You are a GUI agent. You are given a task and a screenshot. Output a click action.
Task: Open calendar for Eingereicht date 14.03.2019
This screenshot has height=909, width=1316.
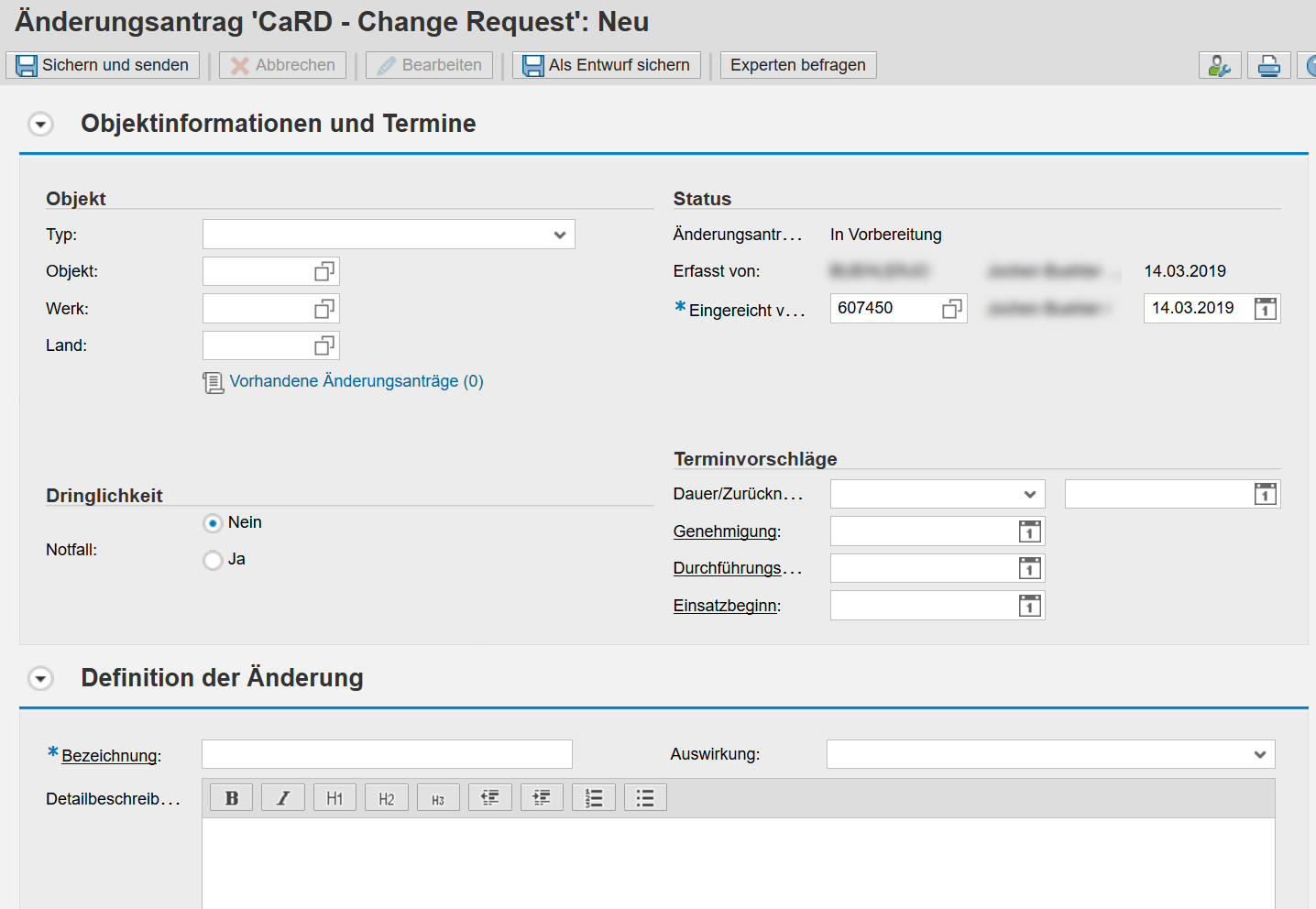pyautogui.click(x=1266, y=309)
